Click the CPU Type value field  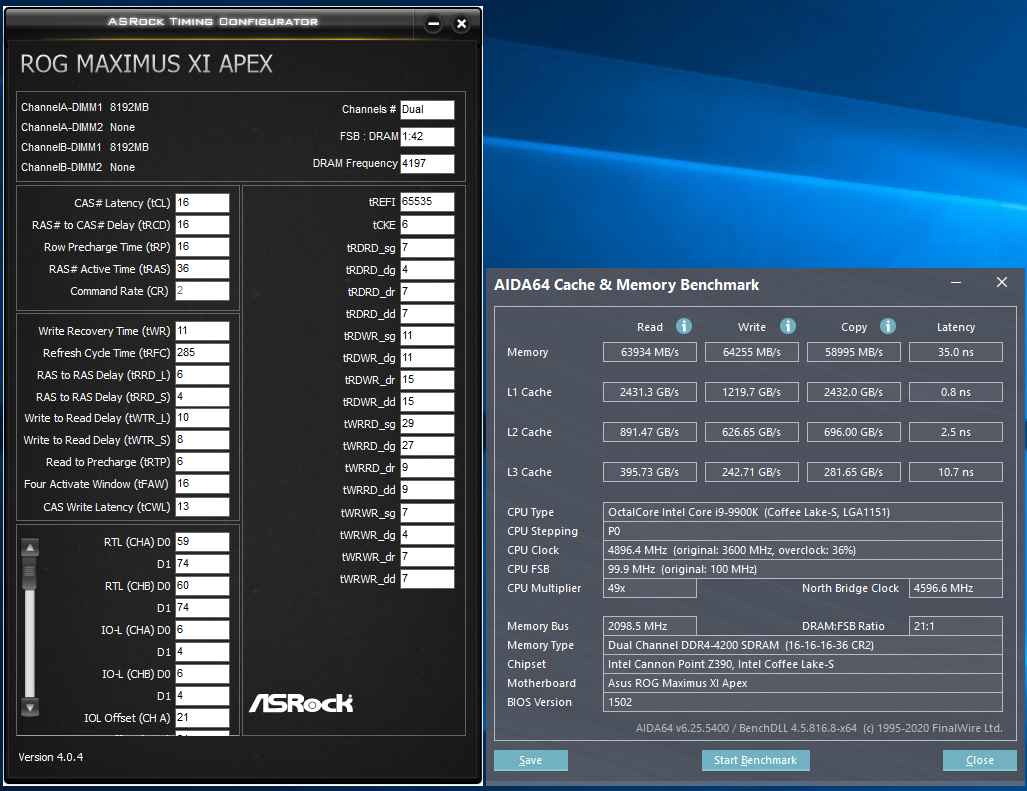(802, 511)
